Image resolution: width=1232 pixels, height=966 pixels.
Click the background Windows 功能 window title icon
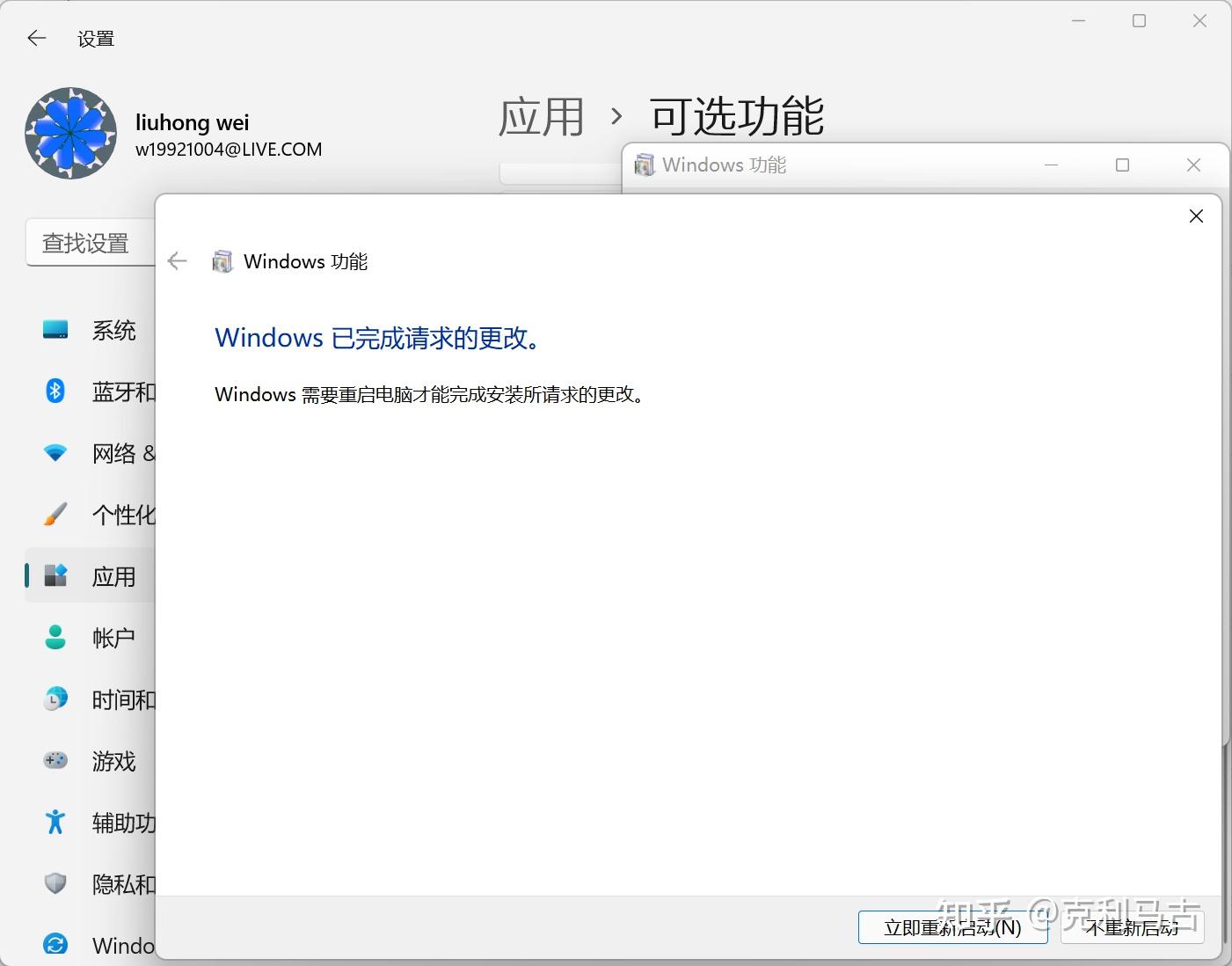point(645,165)
